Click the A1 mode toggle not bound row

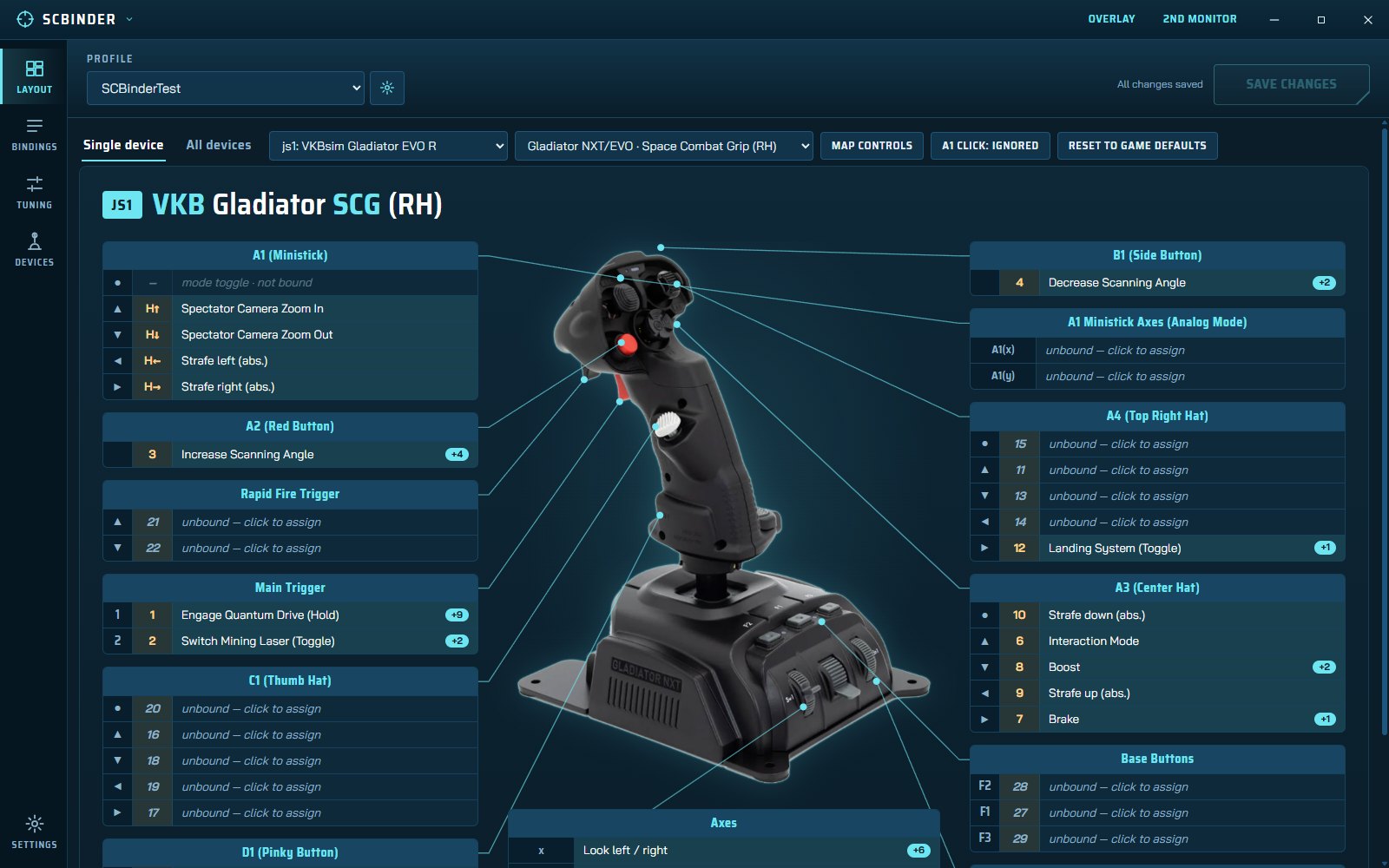[x=290, y=282]
